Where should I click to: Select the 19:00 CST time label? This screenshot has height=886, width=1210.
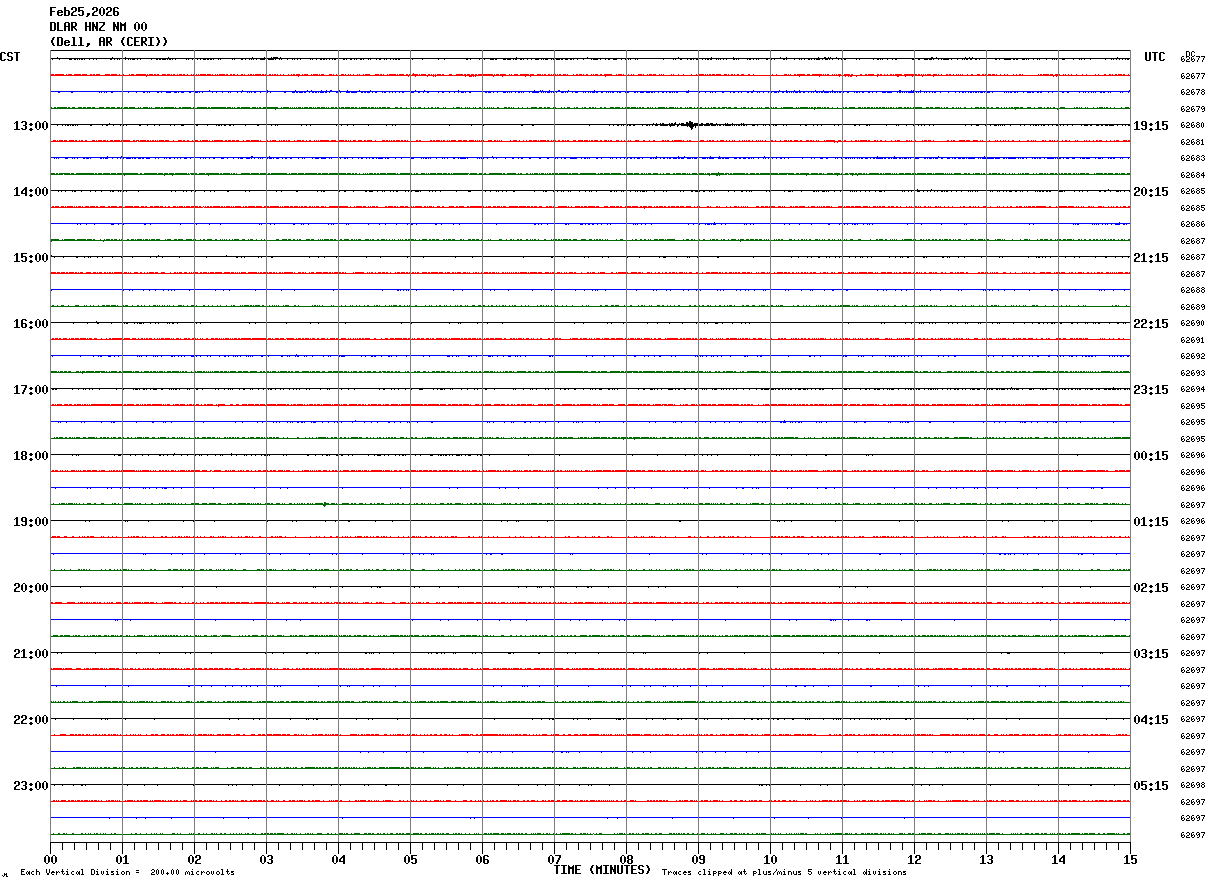30,522
